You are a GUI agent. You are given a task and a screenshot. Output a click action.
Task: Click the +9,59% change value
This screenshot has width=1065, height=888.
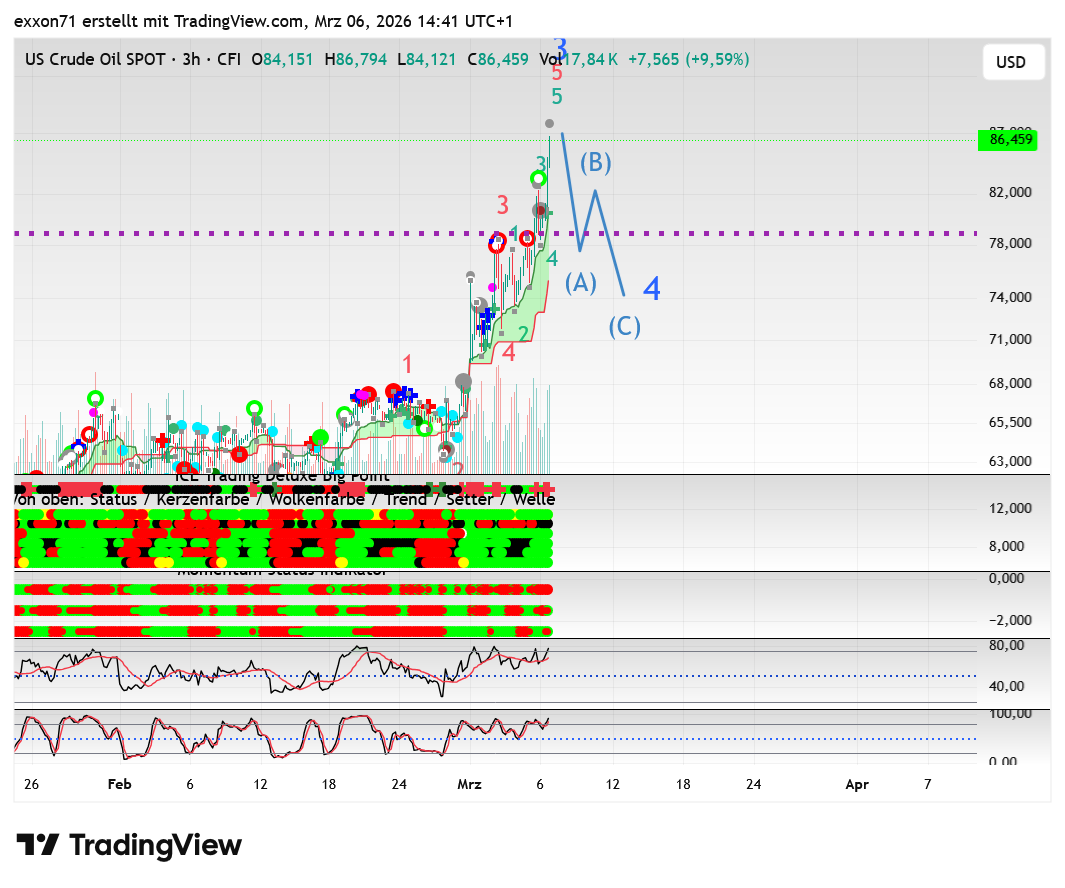coord(716,60)
